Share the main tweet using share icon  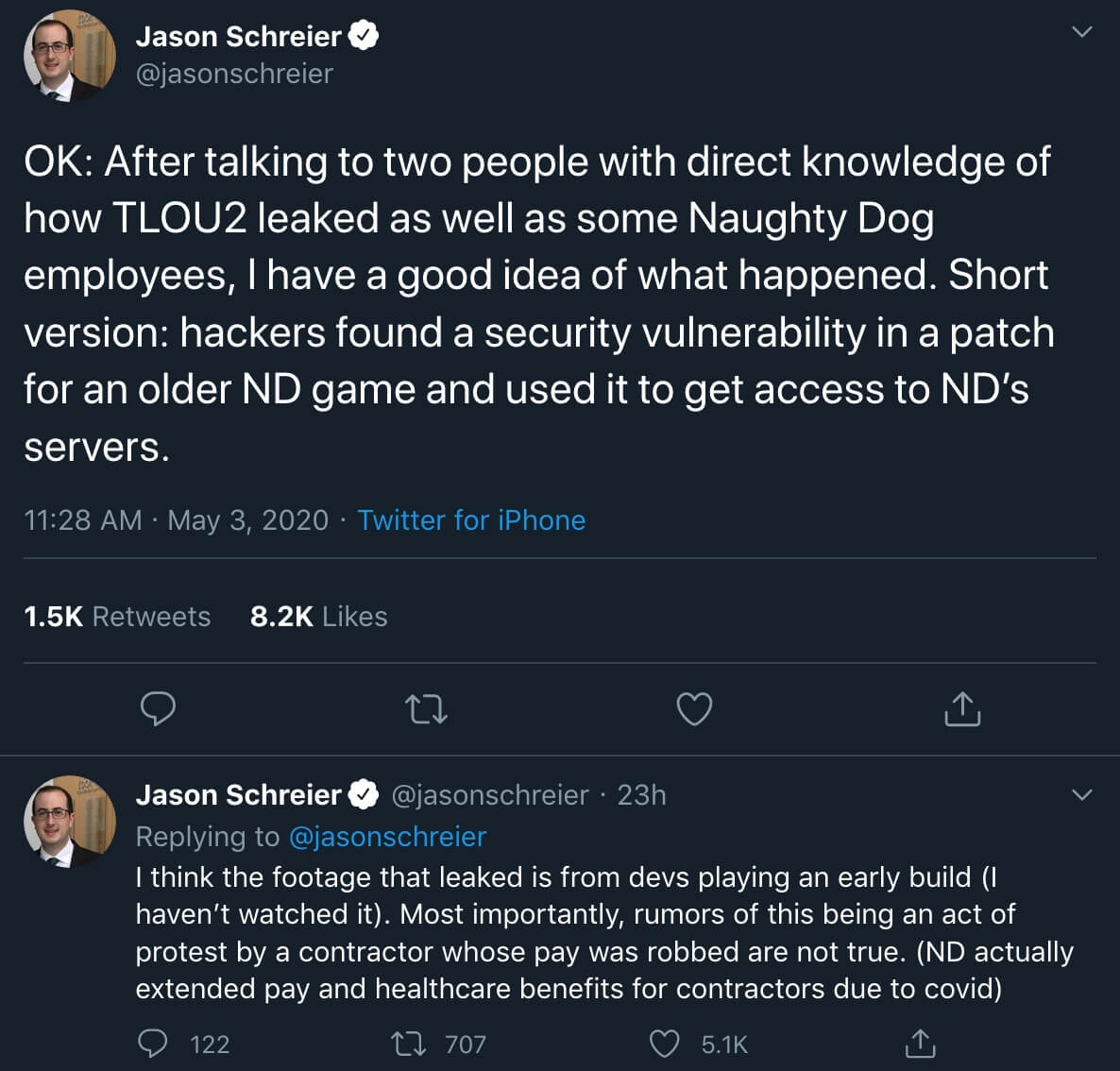pos(962,708)
